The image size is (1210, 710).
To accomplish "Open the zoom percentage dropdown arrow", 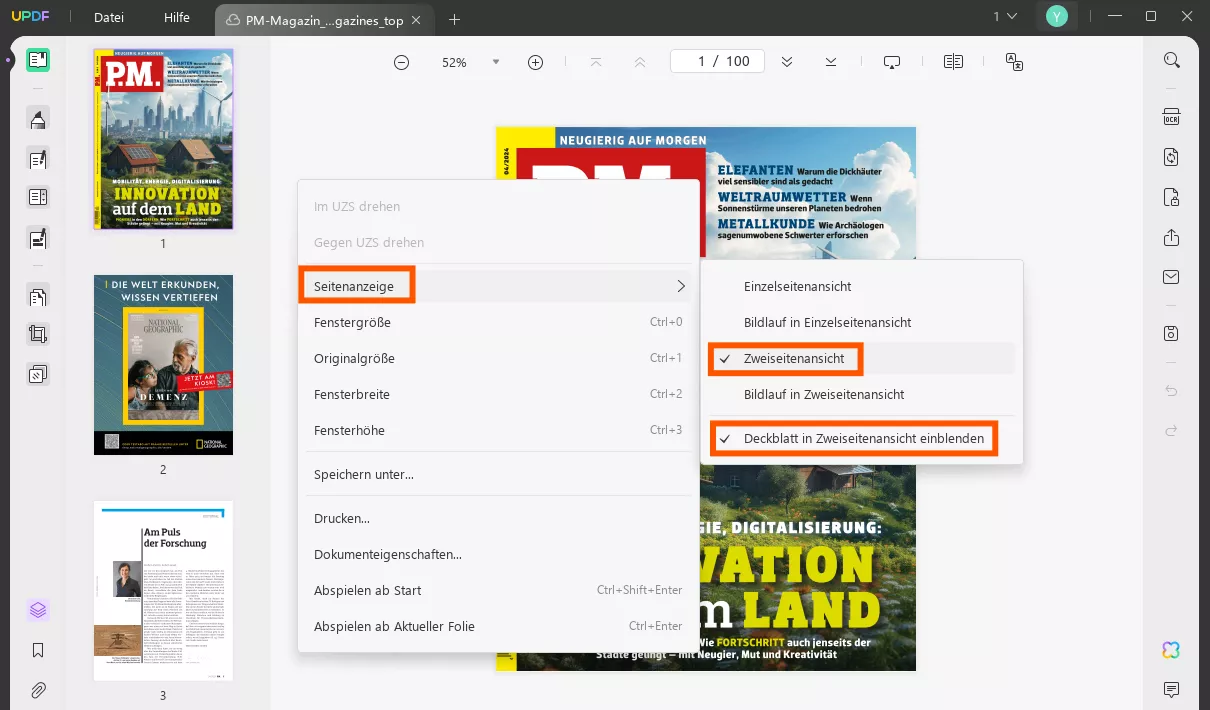I will tap(495, 62).
